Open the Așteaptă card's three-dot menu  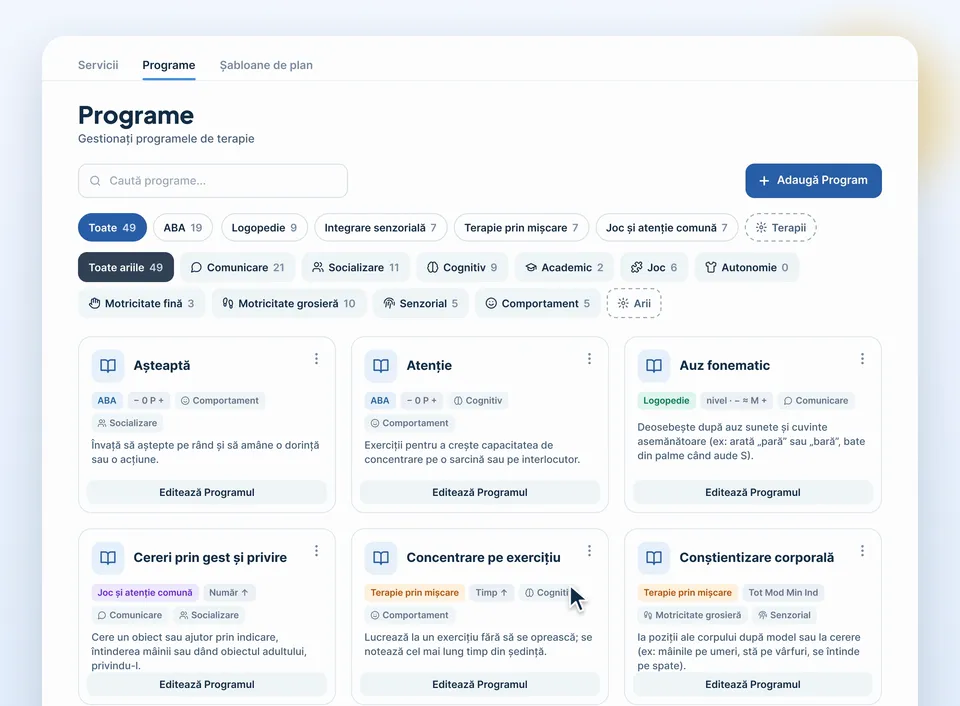pyautogui.click(x=317, y=359)
